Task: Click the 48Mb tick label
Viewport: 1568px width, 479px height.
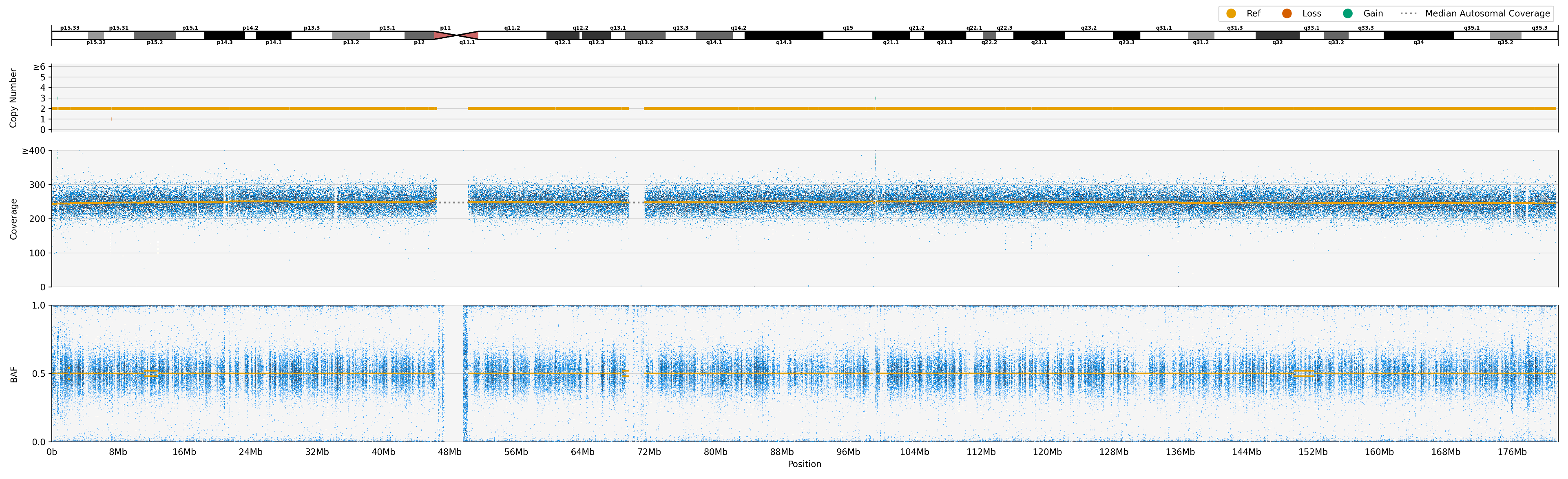Action: (449, 452)
